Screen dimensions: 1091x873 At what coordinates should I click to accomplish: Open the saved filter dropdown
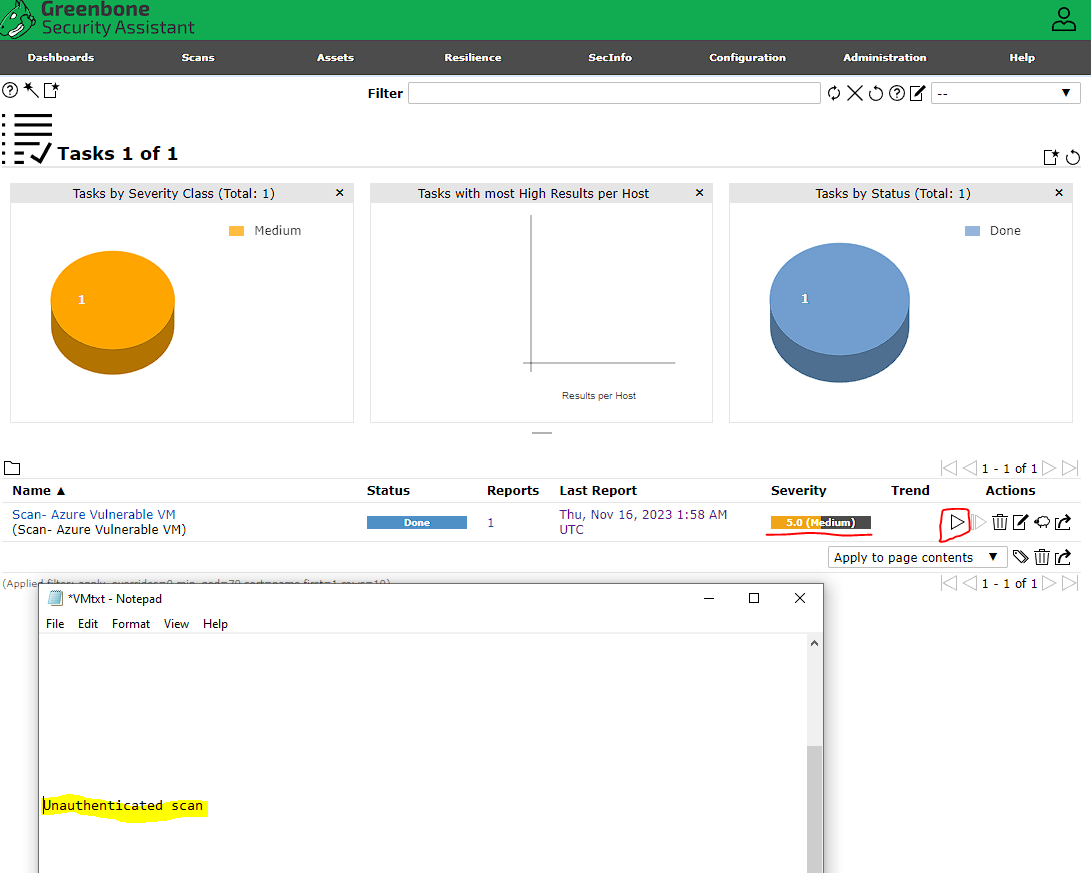(x=1005, y=93)
